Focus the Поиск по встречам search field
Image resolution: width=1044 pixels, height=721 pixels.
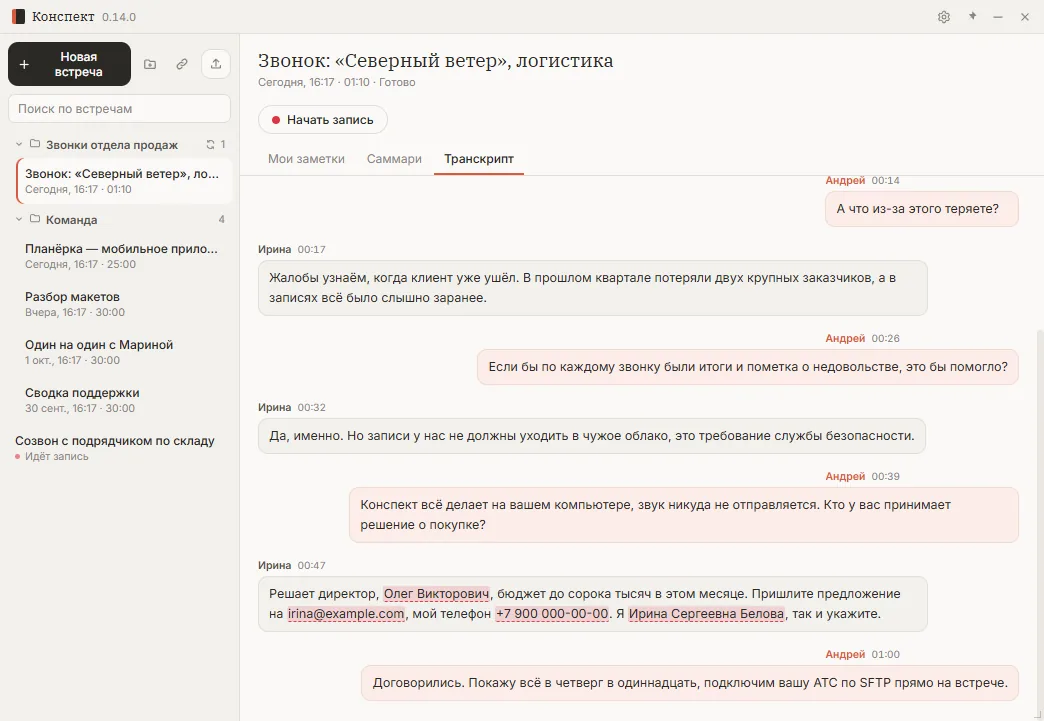coord(119,109)
